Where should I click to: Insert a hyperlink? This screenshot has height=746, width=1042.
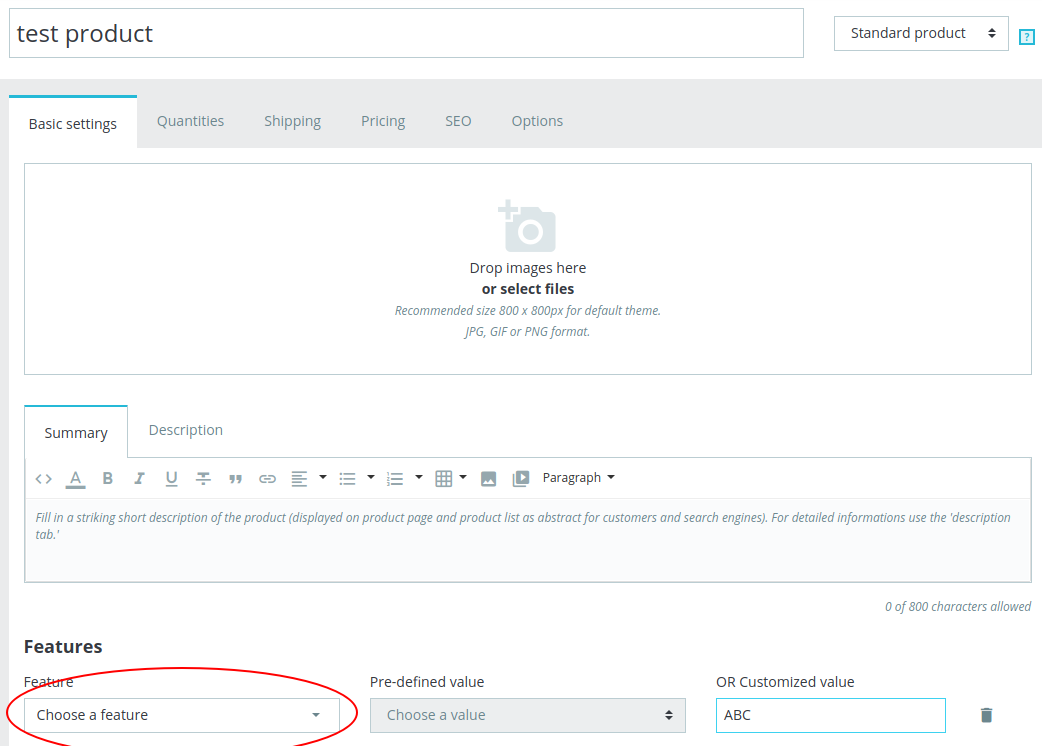click(267, 477)
